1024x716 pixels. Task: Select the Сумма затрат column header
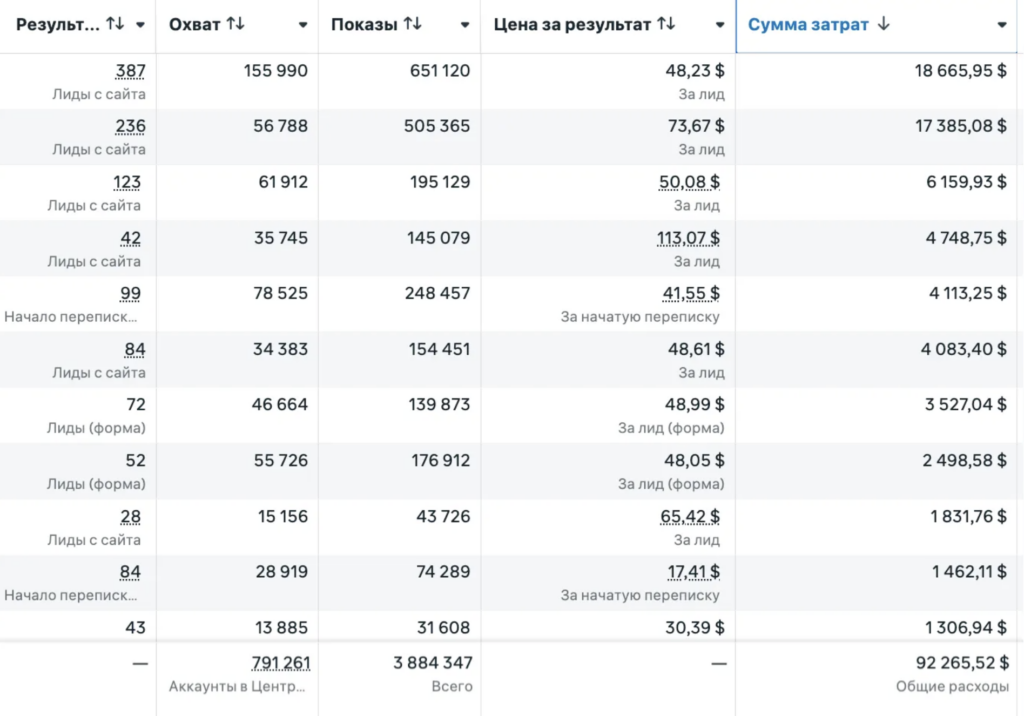click(x=876, y=26)
